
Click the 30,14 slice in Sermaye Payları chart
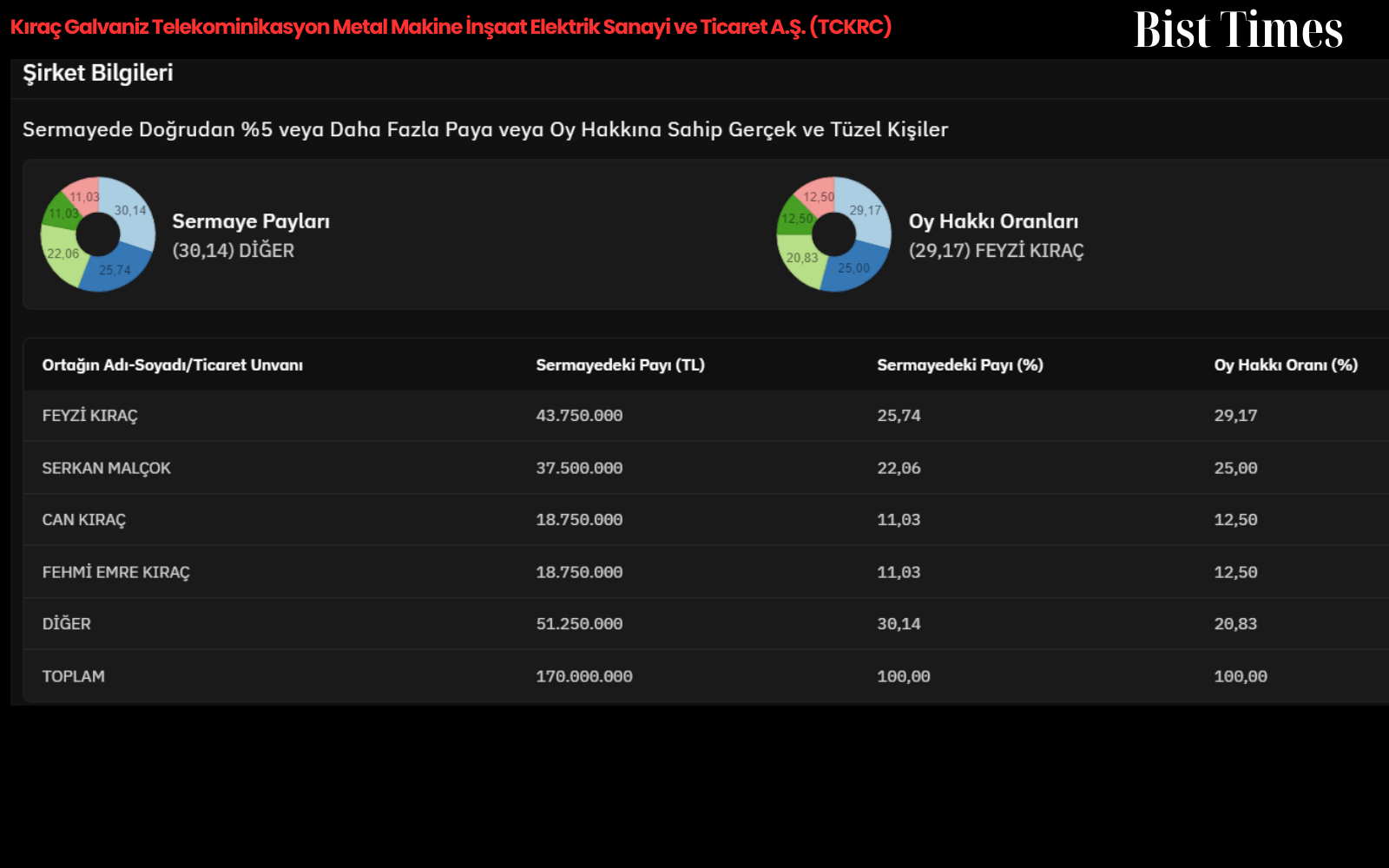(132, 211)
